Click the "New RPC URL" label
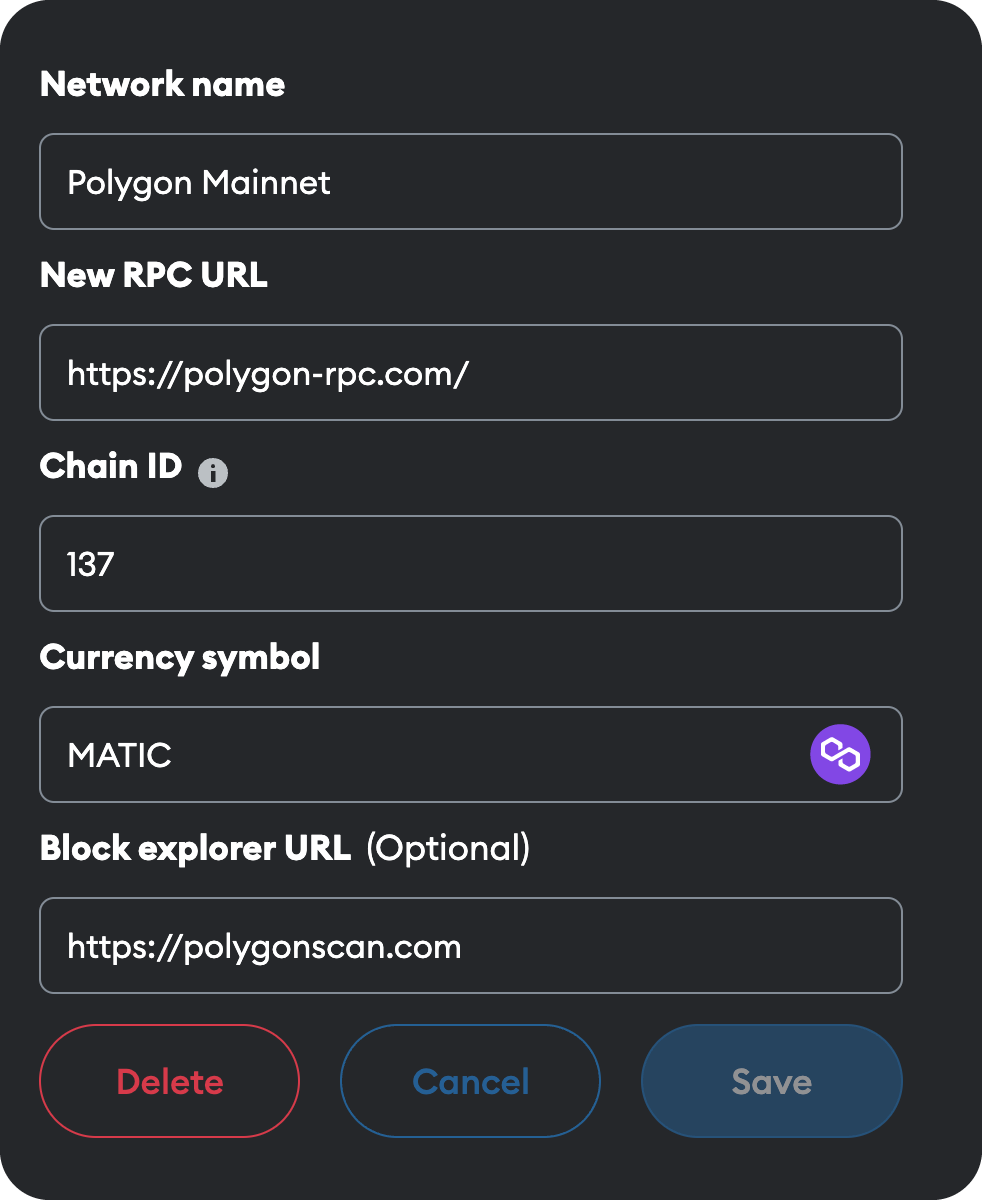Viewport: 982px width, 1200px height. (153, 275)
